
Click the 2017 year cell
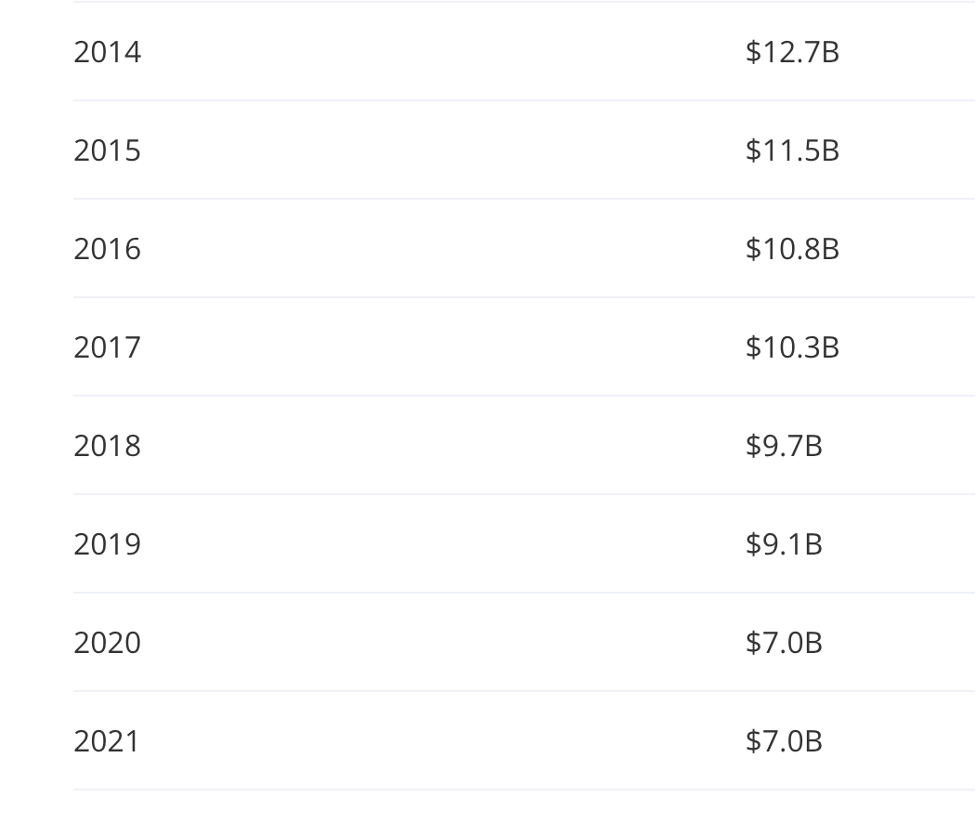pos(107,348)
